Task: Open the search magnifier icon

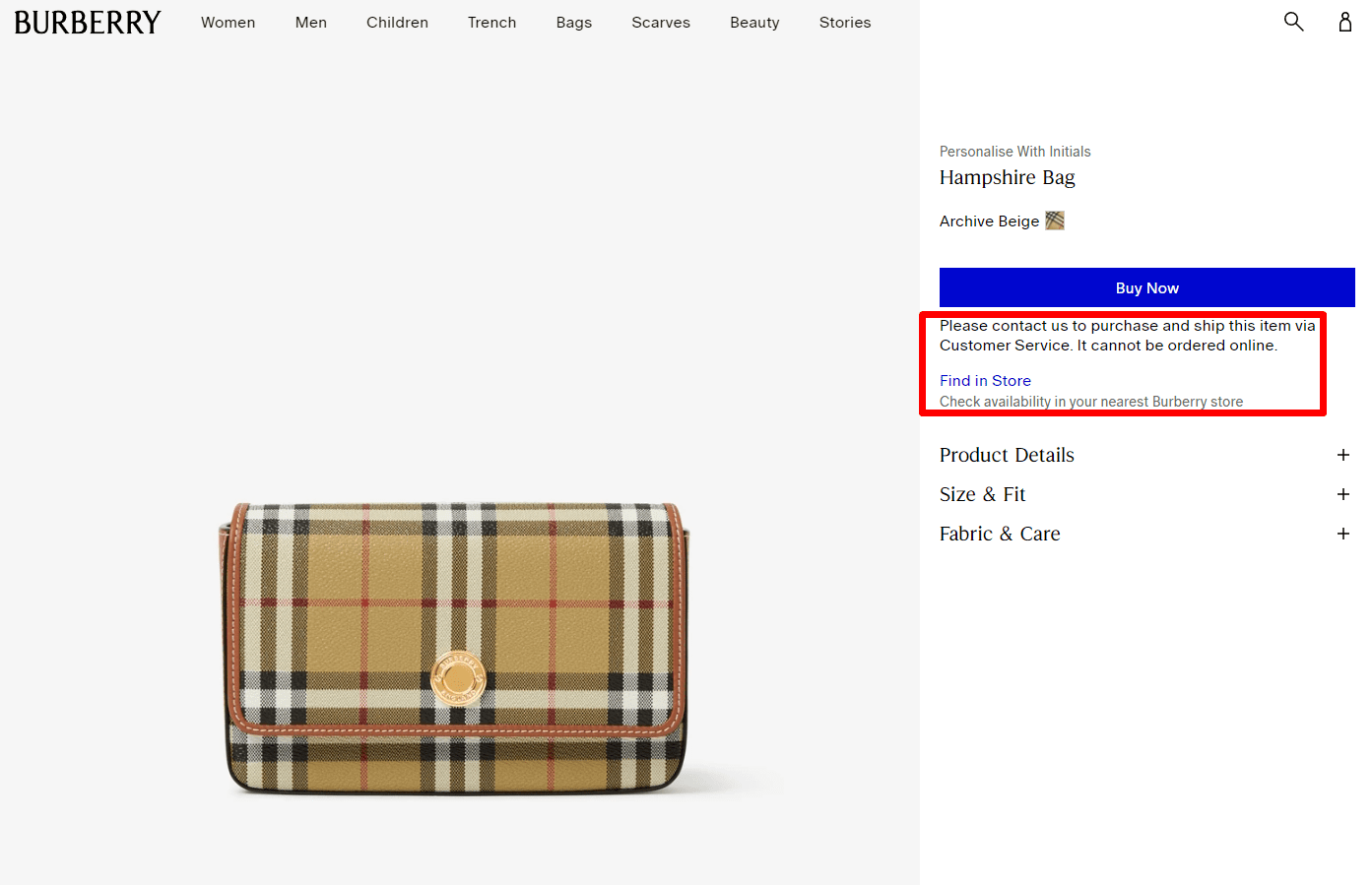Action: [x=1293, y=22]
